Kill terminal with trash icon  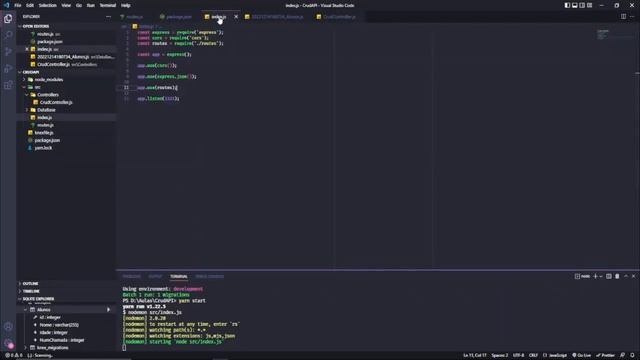[x=617, y=276]
